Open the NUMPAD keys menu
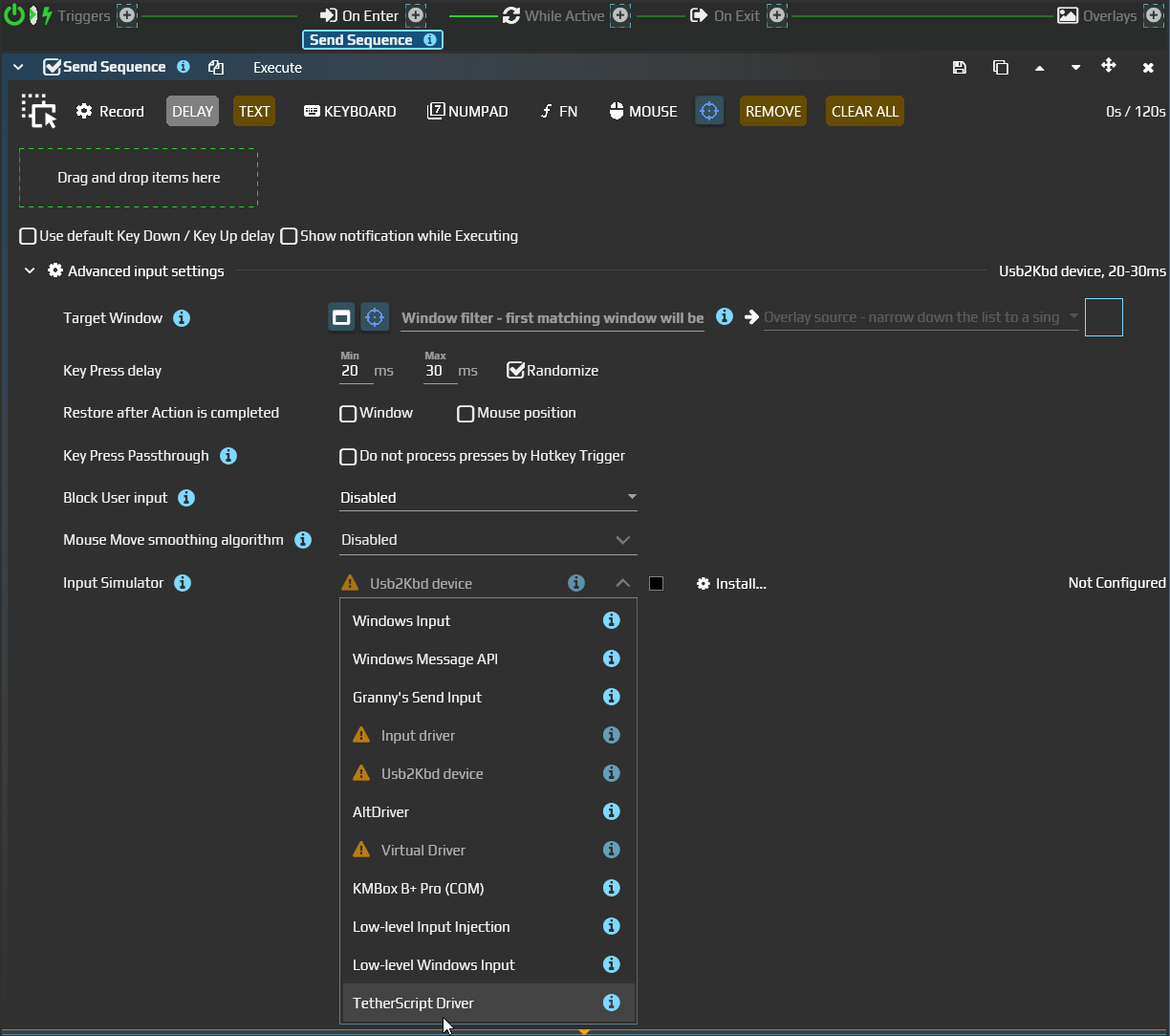1170x1036 pixels. point(467,111)
